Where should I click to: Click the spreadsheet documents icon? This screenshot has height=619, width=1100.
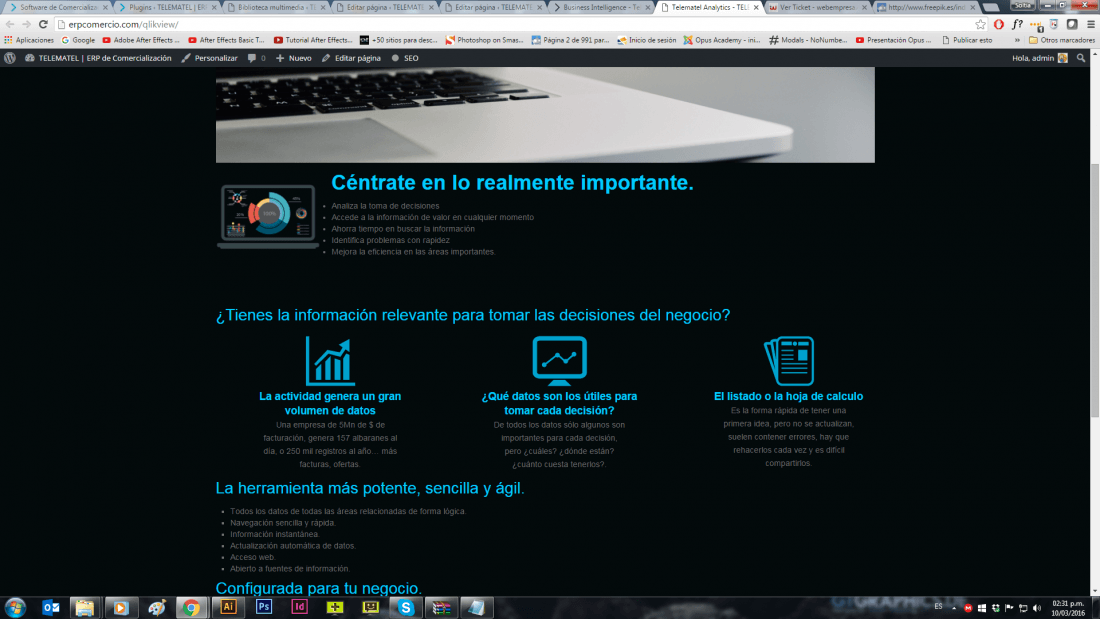tap(789, 361)
